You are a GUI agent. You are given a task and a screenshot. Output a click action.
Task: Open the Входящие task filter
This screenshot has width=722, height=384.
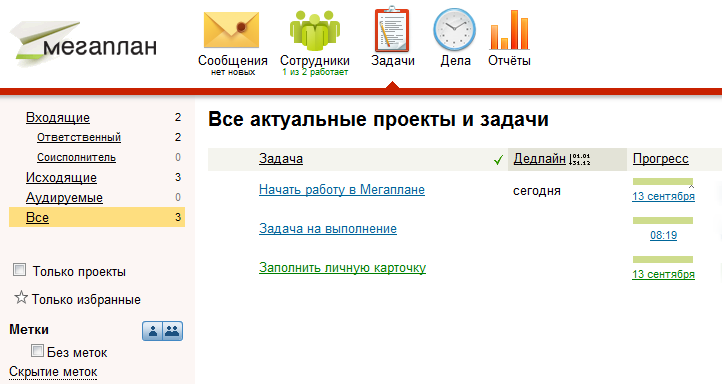pos(58,117)
